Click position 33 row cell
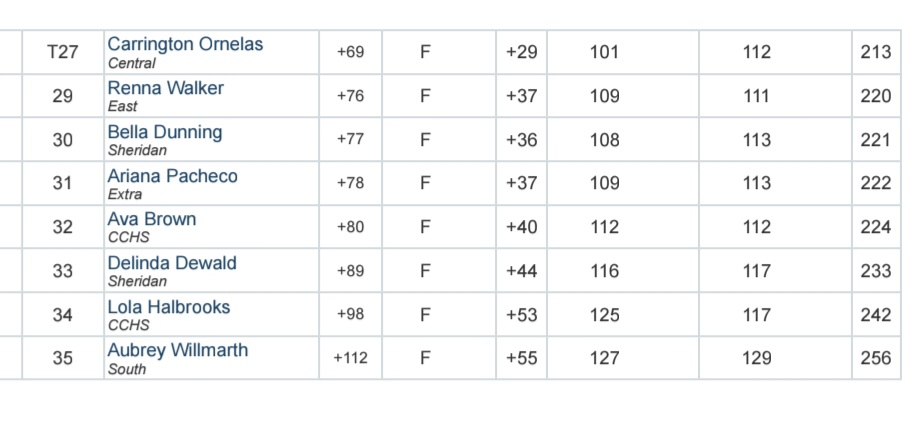This screenshot has height=424, width=923. 63,271
